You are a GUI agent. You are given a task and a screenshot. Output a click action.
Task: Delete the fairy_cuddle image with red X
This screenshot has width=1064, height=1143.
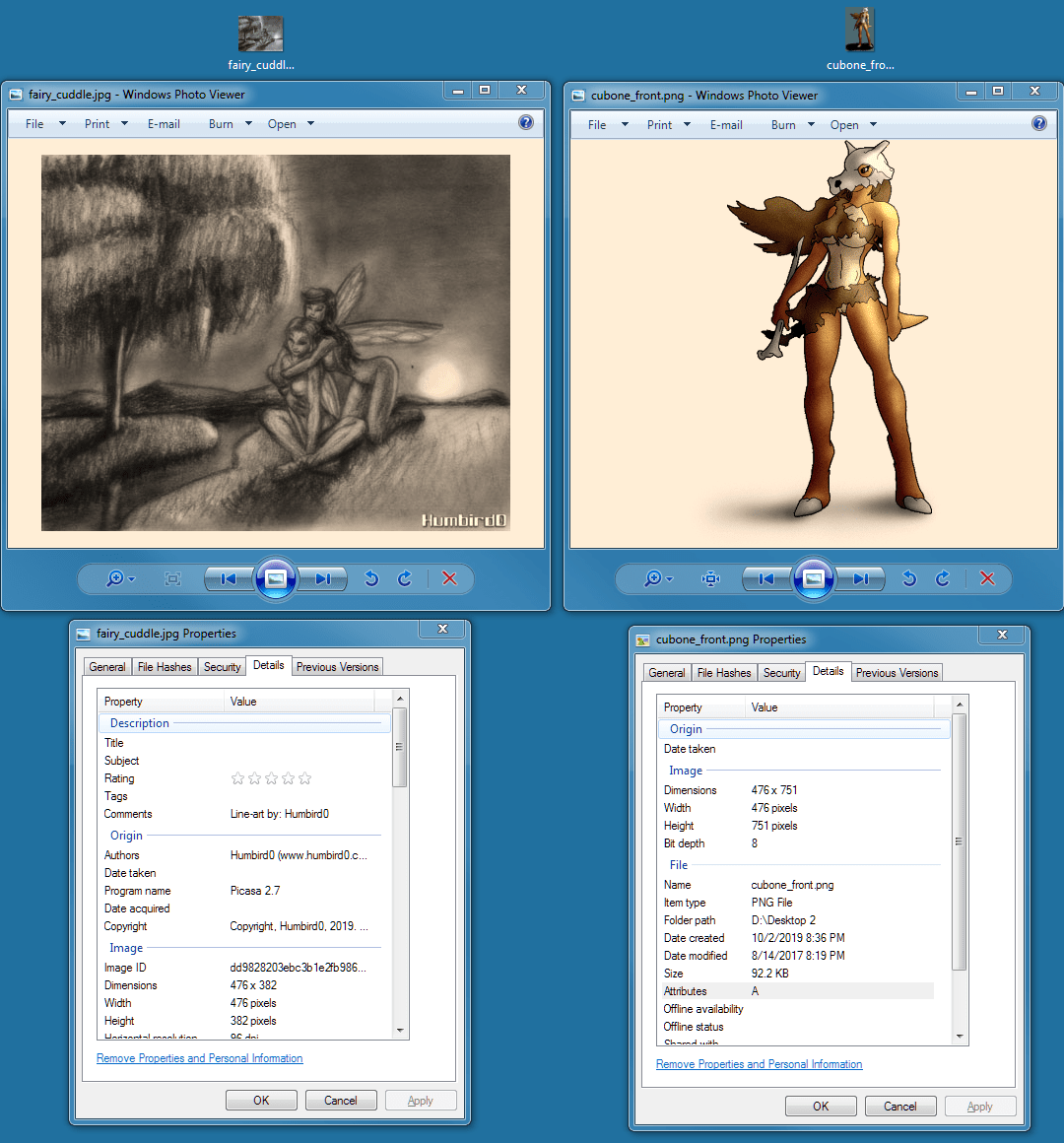tap(449, 578)
